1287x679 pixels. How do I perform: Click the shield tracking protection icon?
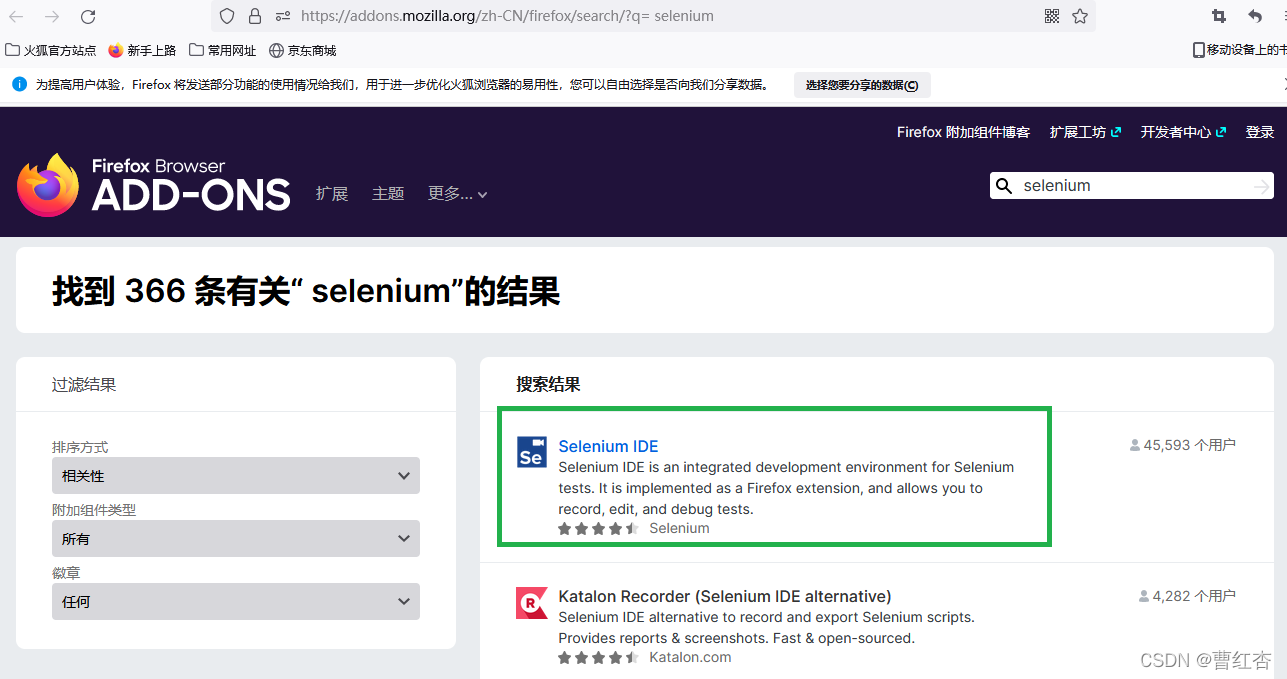tap(227, 16)
